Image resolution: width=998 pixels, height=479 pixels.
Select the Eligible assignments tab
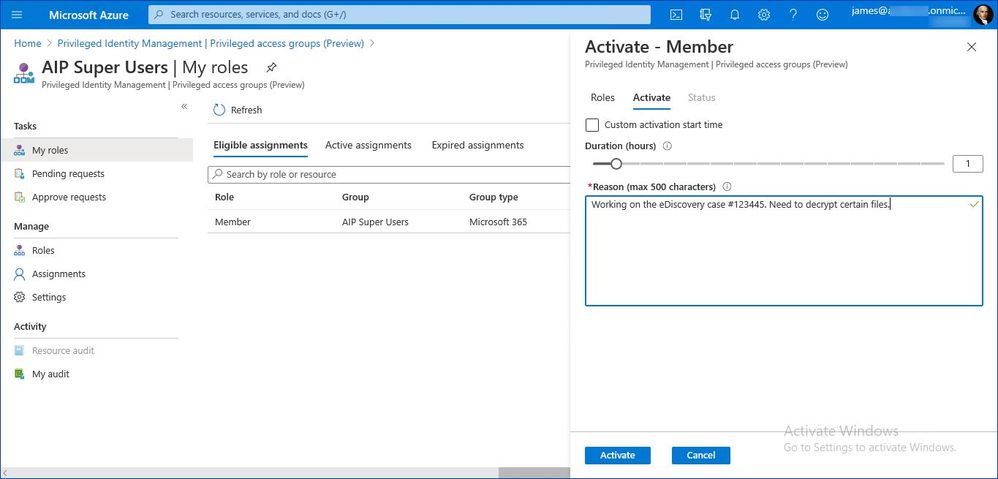click(x=260, y=145)
